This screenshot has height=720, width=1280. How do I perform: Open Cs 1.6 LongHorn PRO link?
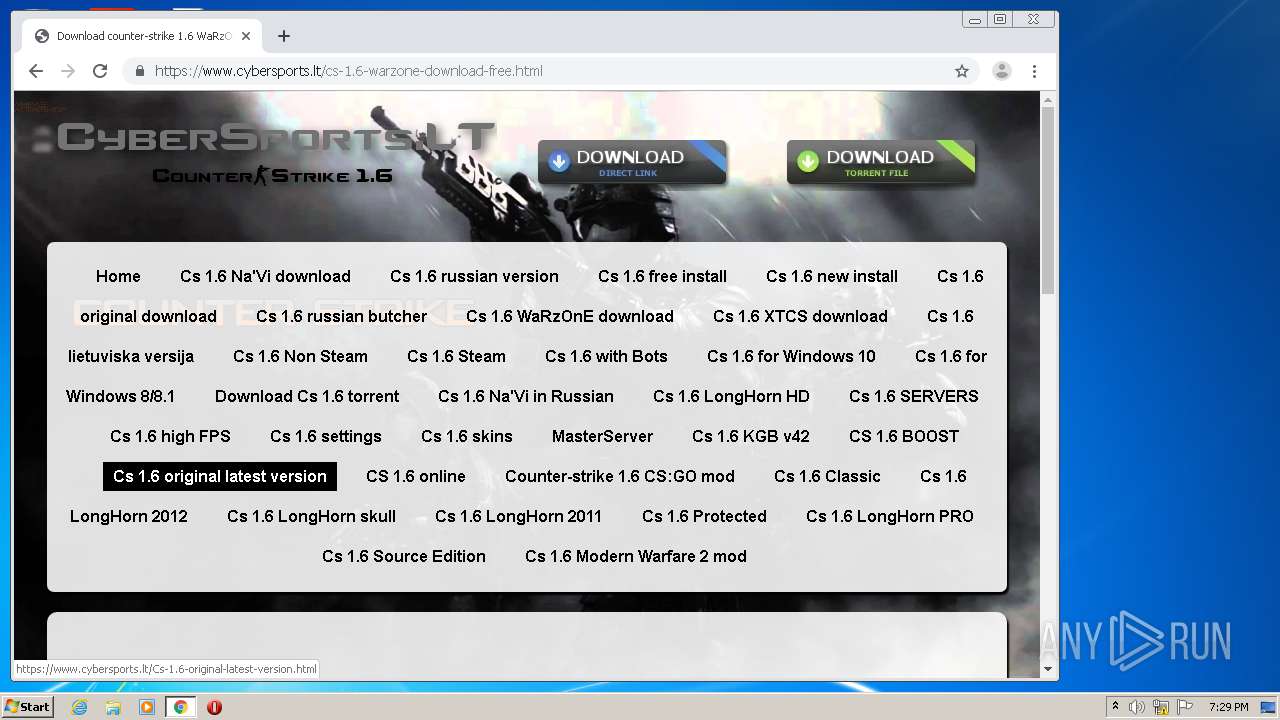pyautogui.click(x=890, y=516)
